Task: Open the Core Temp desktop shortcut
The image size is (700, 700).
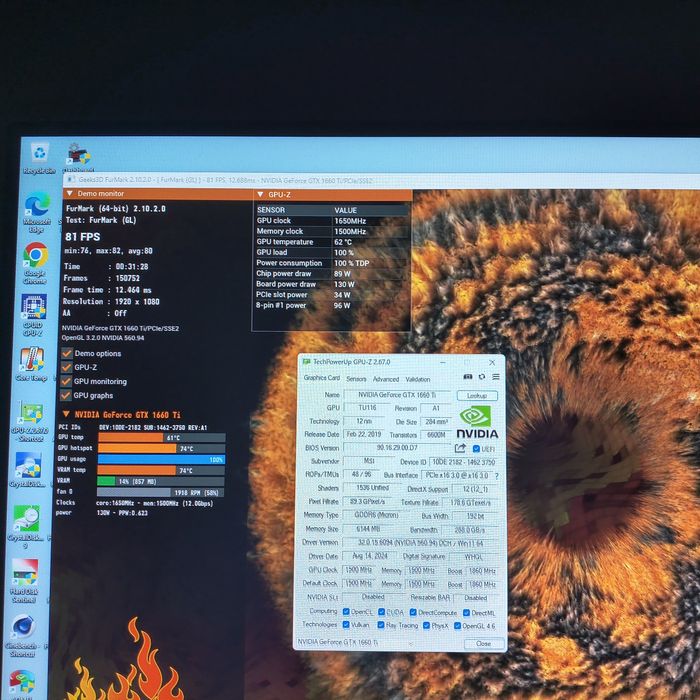Action: [31, 364]
